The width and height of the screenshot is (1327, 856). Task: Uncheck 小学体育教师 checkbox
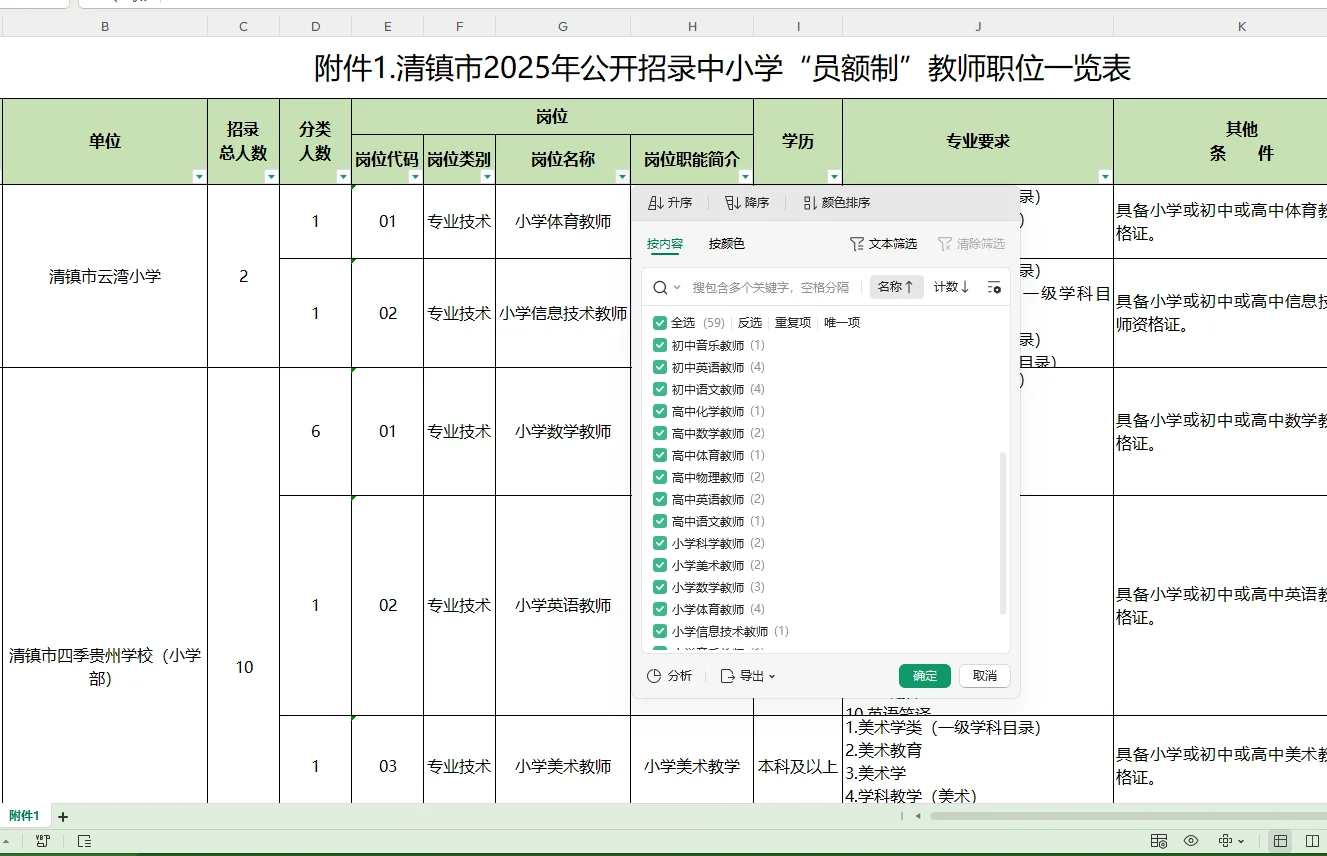pyautogui.click(x=660, y=609)
